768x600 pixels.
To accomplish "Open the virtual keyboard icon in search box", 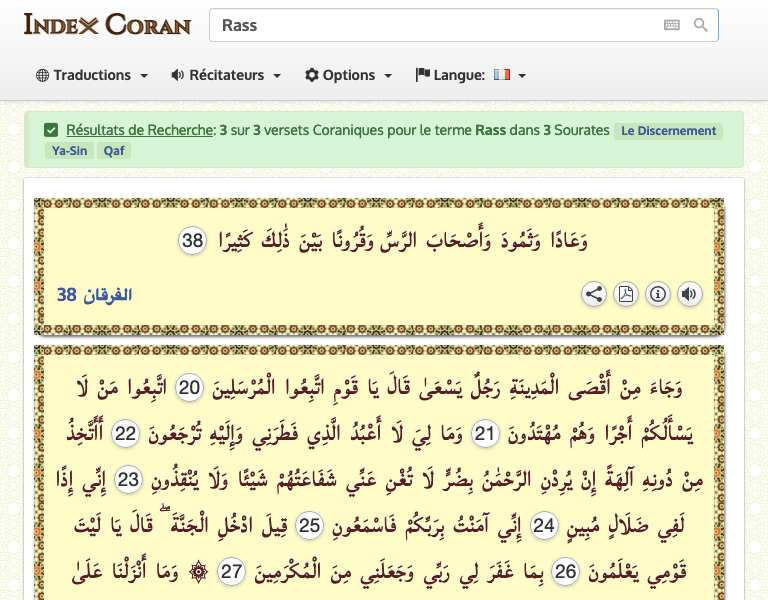I will 671,25.
